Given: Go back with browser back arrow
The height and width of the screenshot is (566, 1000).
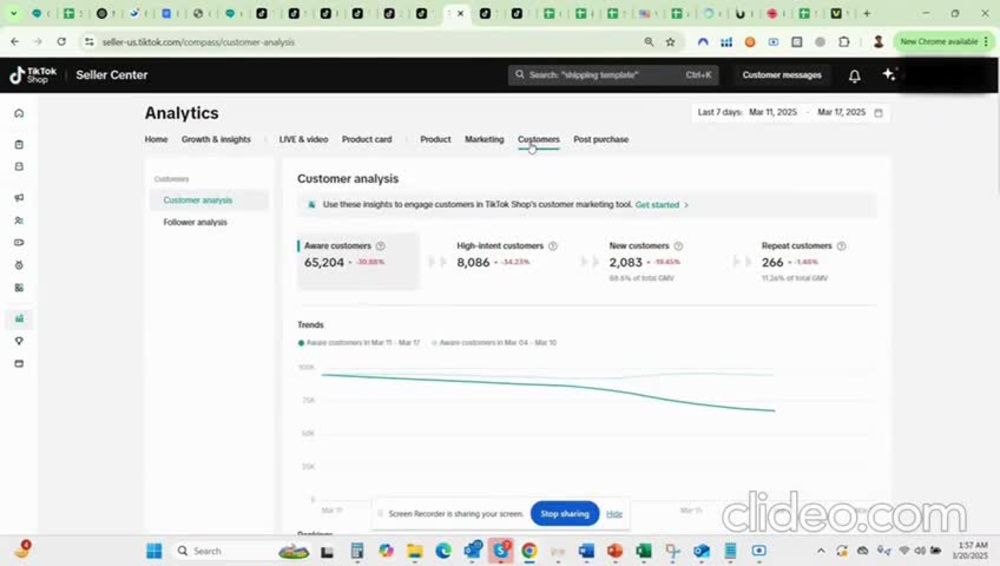Looking at the screenshot, I should coord(15,41).
